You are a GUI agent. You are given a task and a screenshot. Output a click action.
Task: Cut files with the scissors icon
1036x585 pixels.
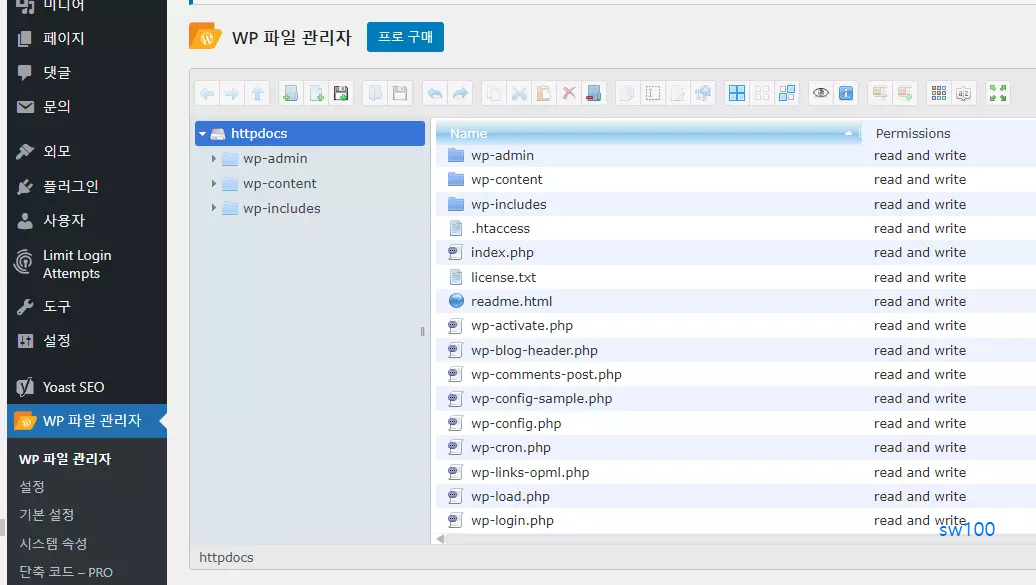pyautogui.click(x=518, y=93)
